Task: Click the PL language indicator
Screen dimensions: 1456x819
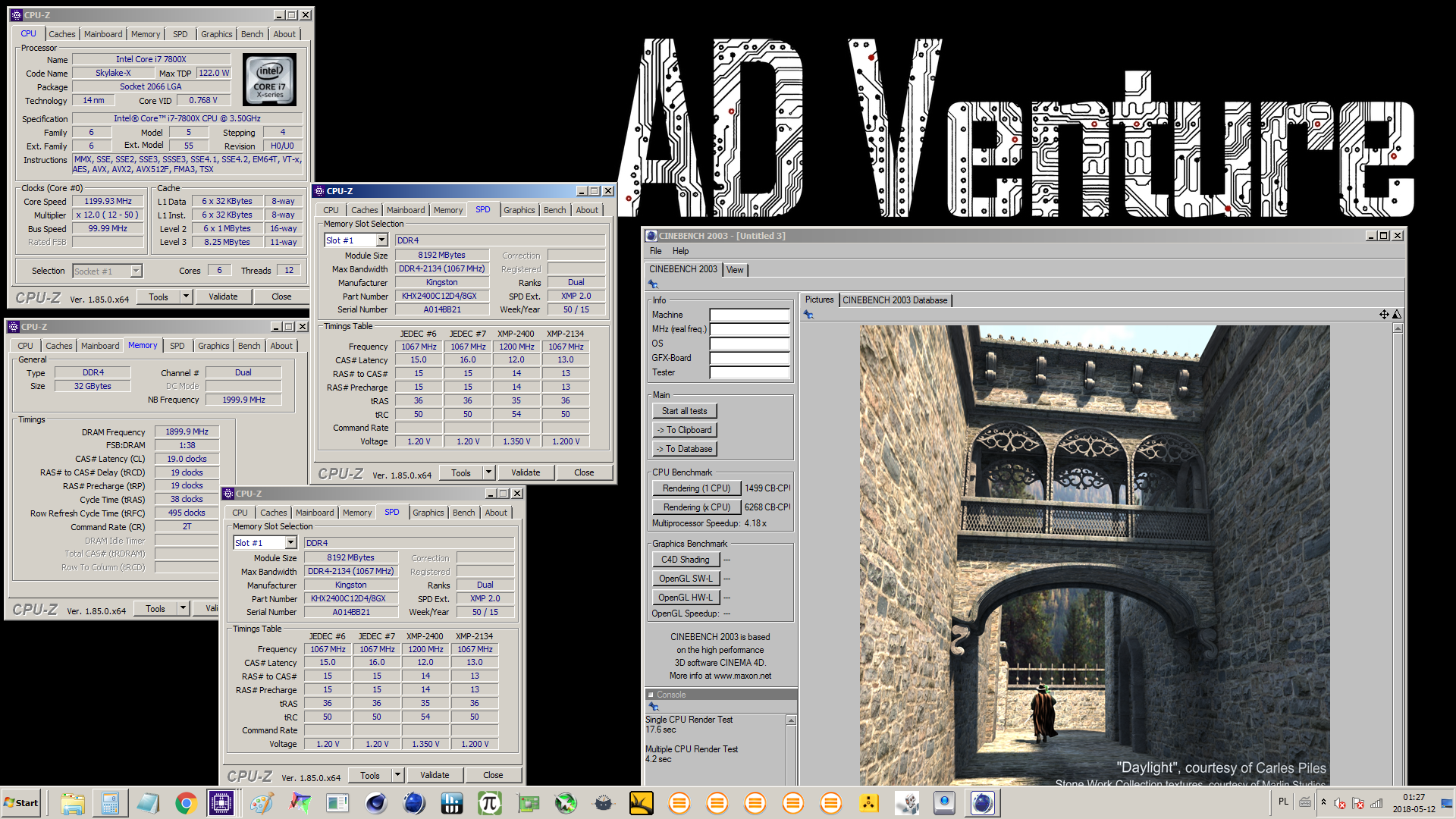Action: pyautogui.click(x=1283, y=802)
